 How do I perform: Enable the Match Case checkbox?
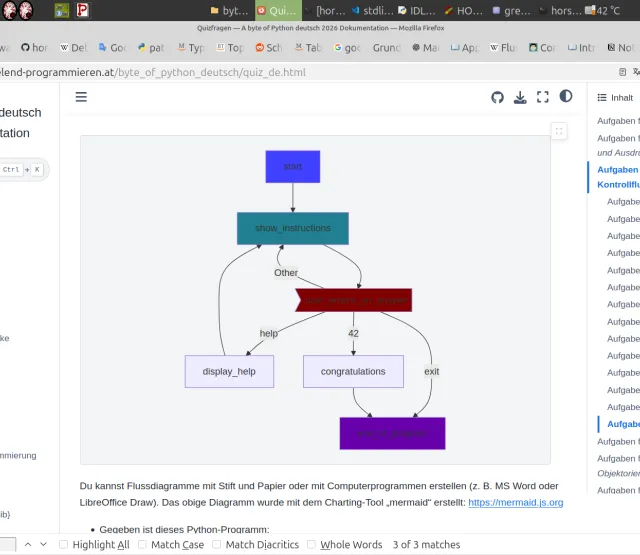[x=142, y=544]
